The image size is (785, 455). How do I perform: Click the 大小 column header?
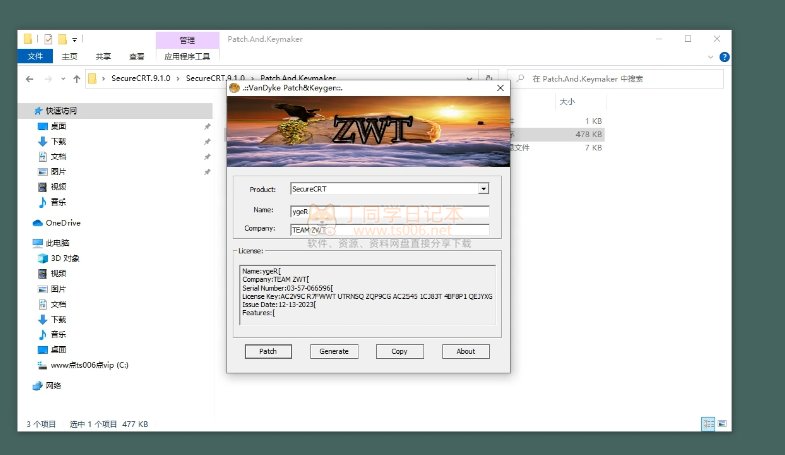(x=566, y=102)
